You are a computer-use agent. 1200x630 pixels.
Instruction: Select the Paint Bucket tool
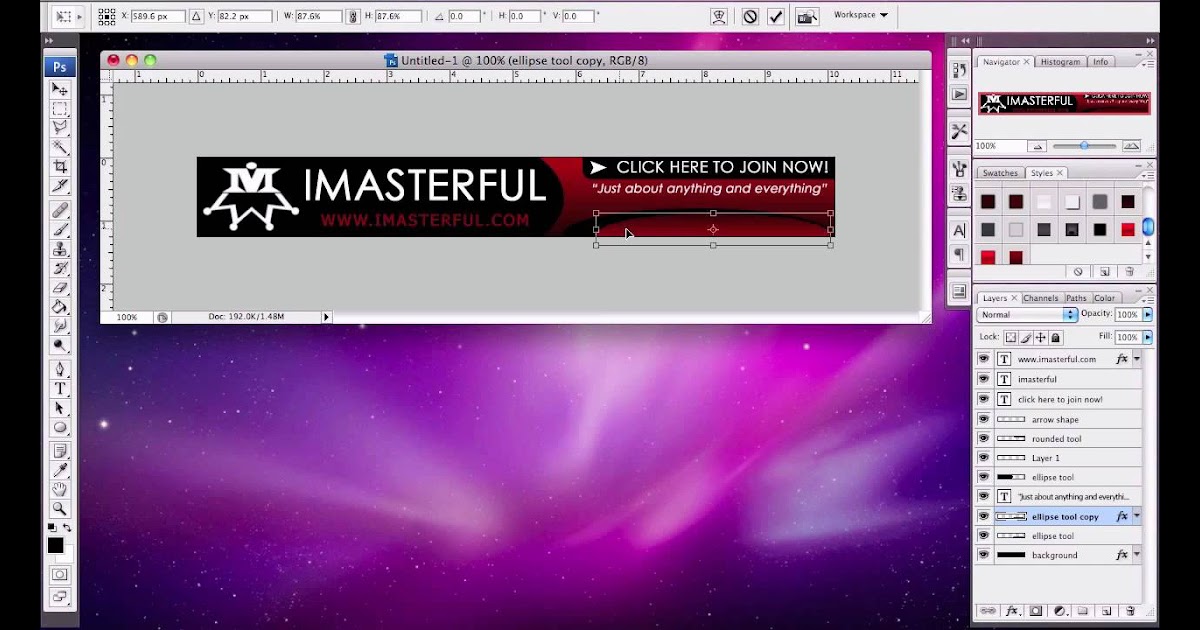(60, 307)
